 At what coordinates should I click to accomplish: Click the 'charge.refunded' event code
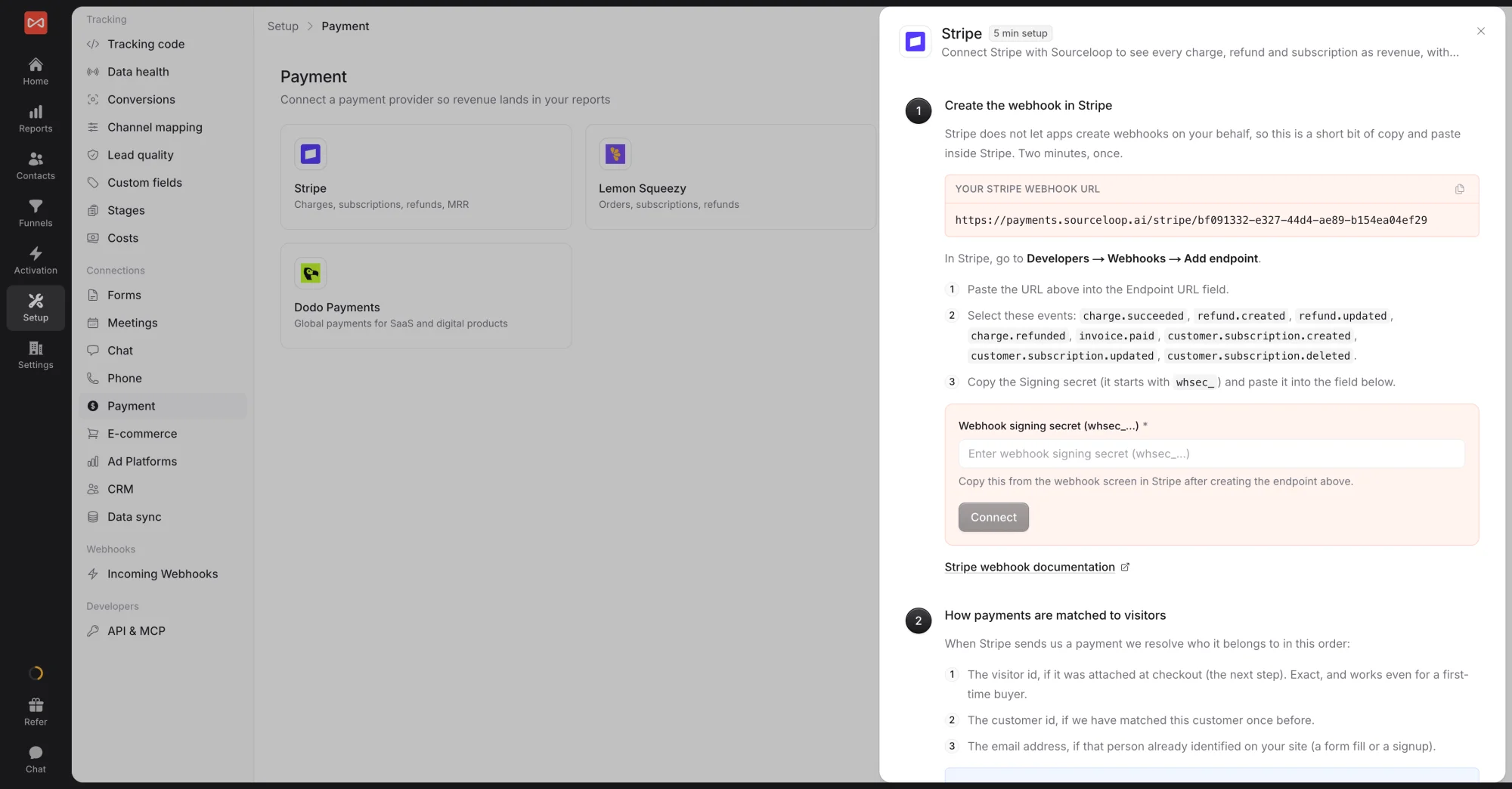tap(1018, 336)
